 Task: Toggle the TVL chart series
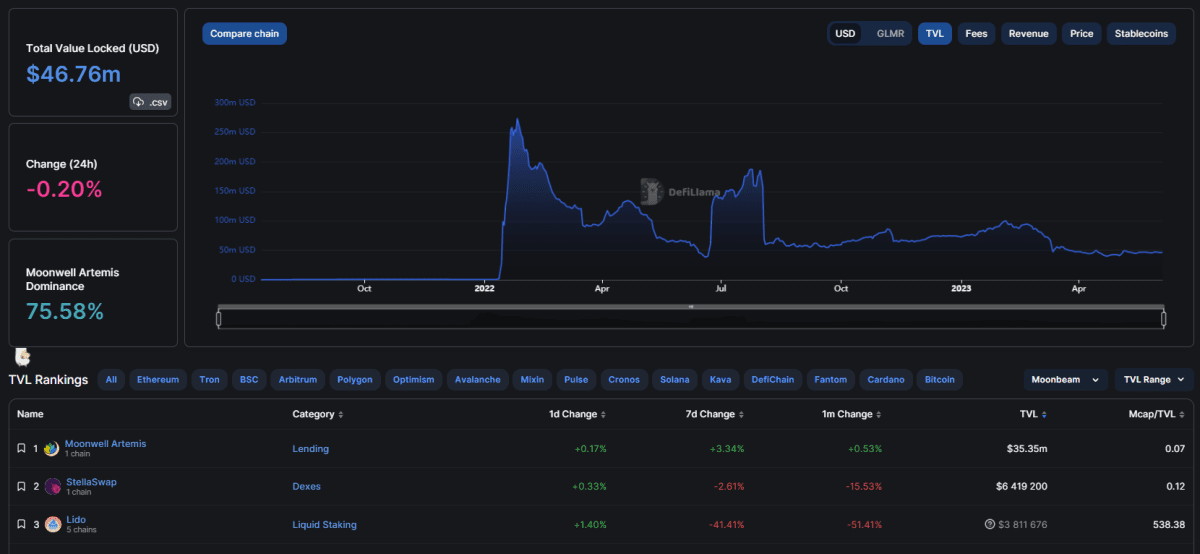click(935, 33)
